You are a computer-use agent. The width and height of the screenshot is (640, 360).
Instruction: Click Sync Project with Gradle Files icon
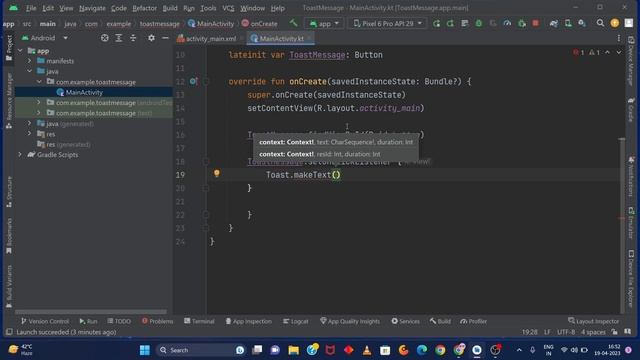point(554,23)
